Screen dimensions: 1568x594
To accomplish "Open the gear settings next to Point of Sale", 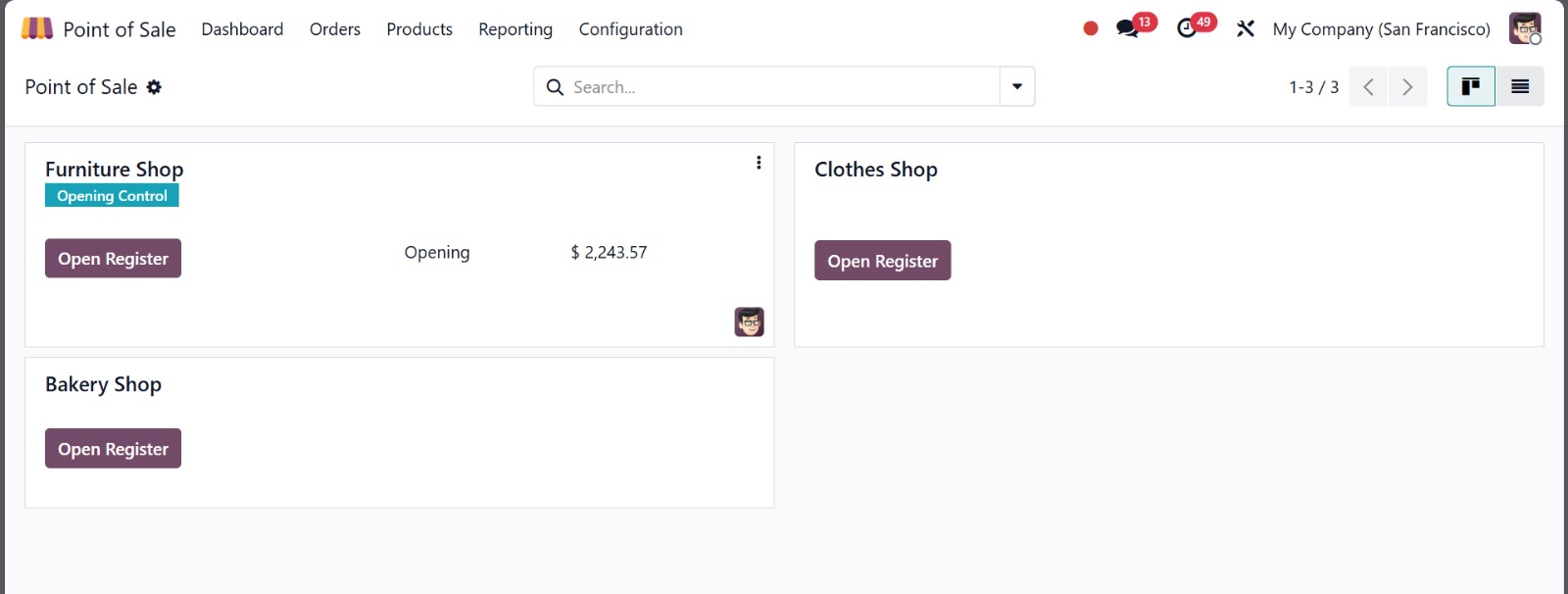I will click(x=154, y=87).
